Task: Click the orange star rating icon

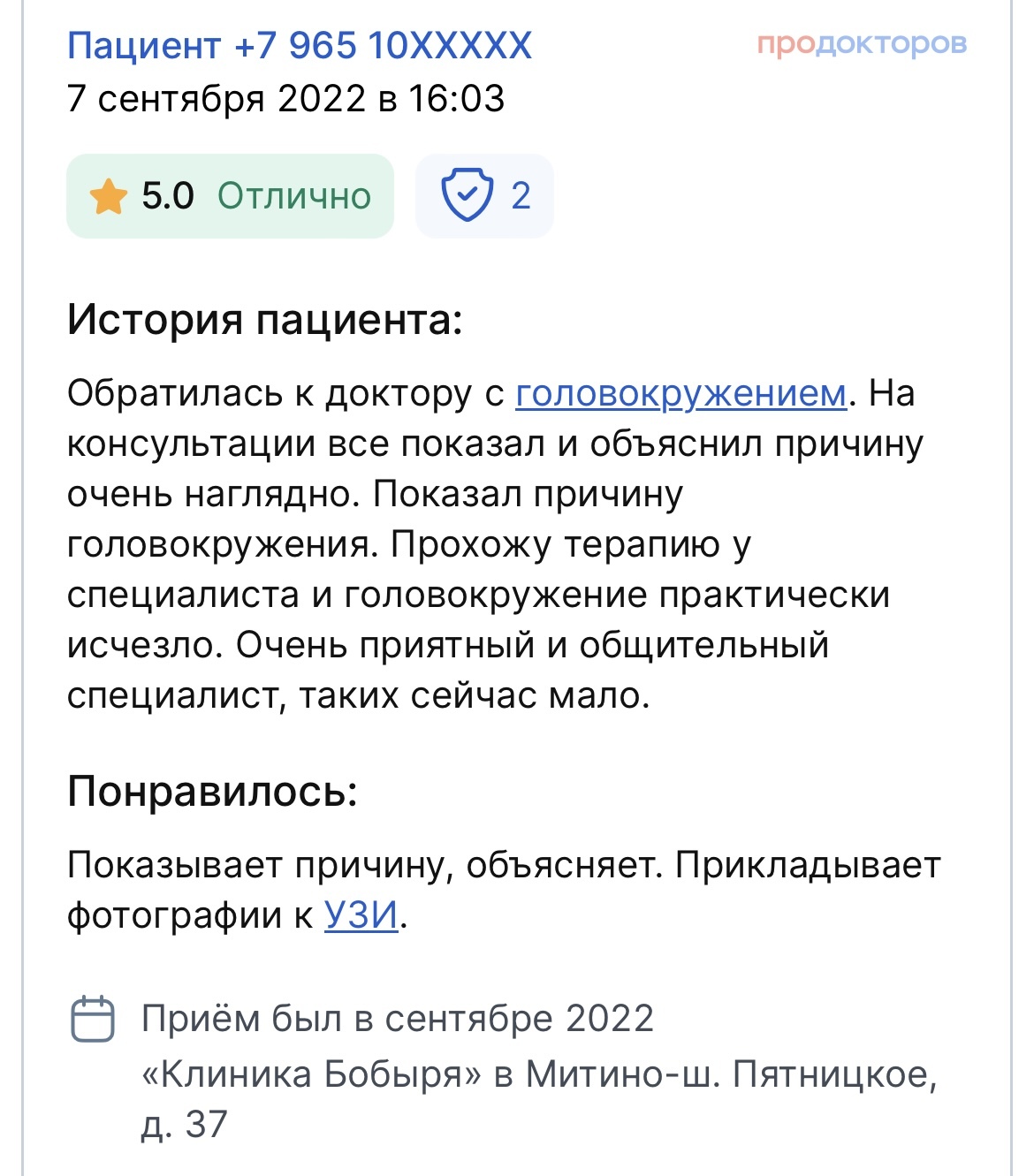Action: click(x=109, y=196)
